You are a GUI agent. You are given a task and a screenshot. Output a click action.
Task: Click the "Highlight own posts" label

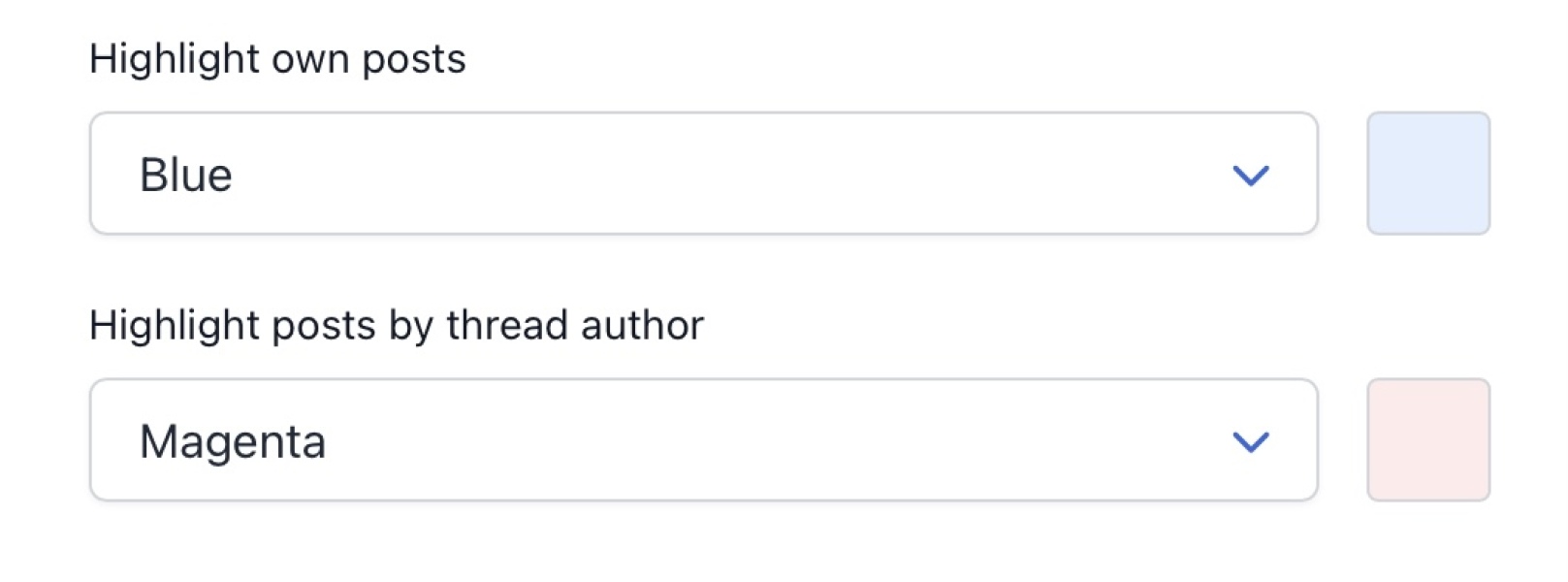pyautogui.click(x=277, y=59)
